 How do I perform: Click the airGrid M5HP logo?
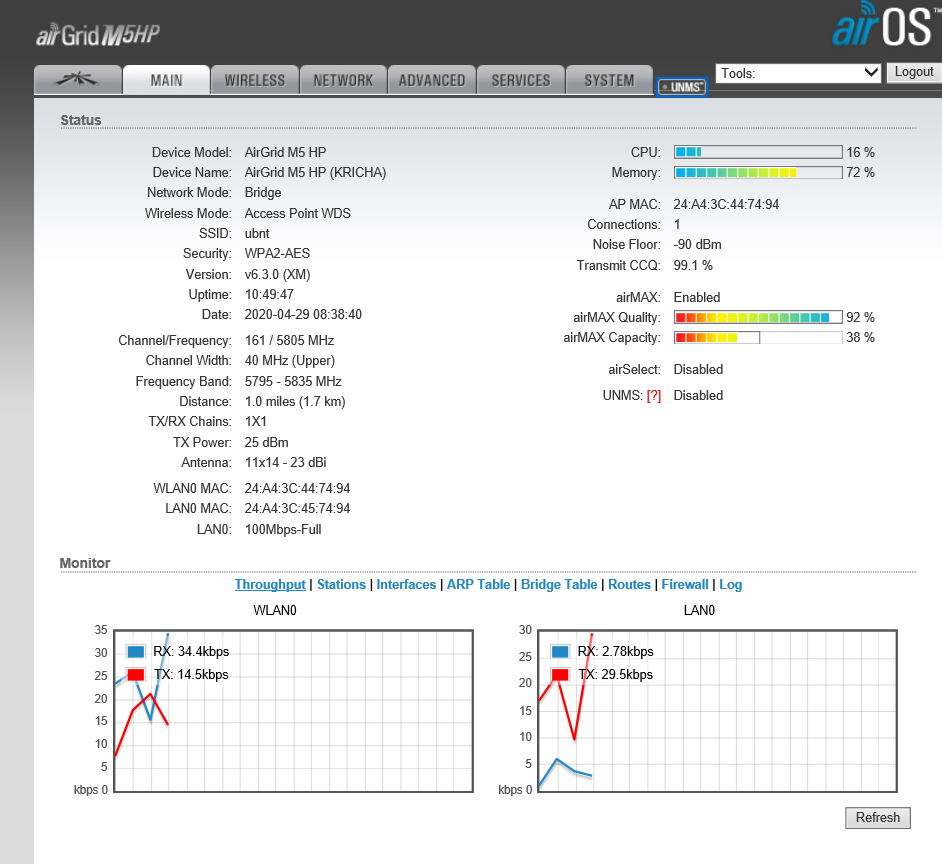point(98,35)
